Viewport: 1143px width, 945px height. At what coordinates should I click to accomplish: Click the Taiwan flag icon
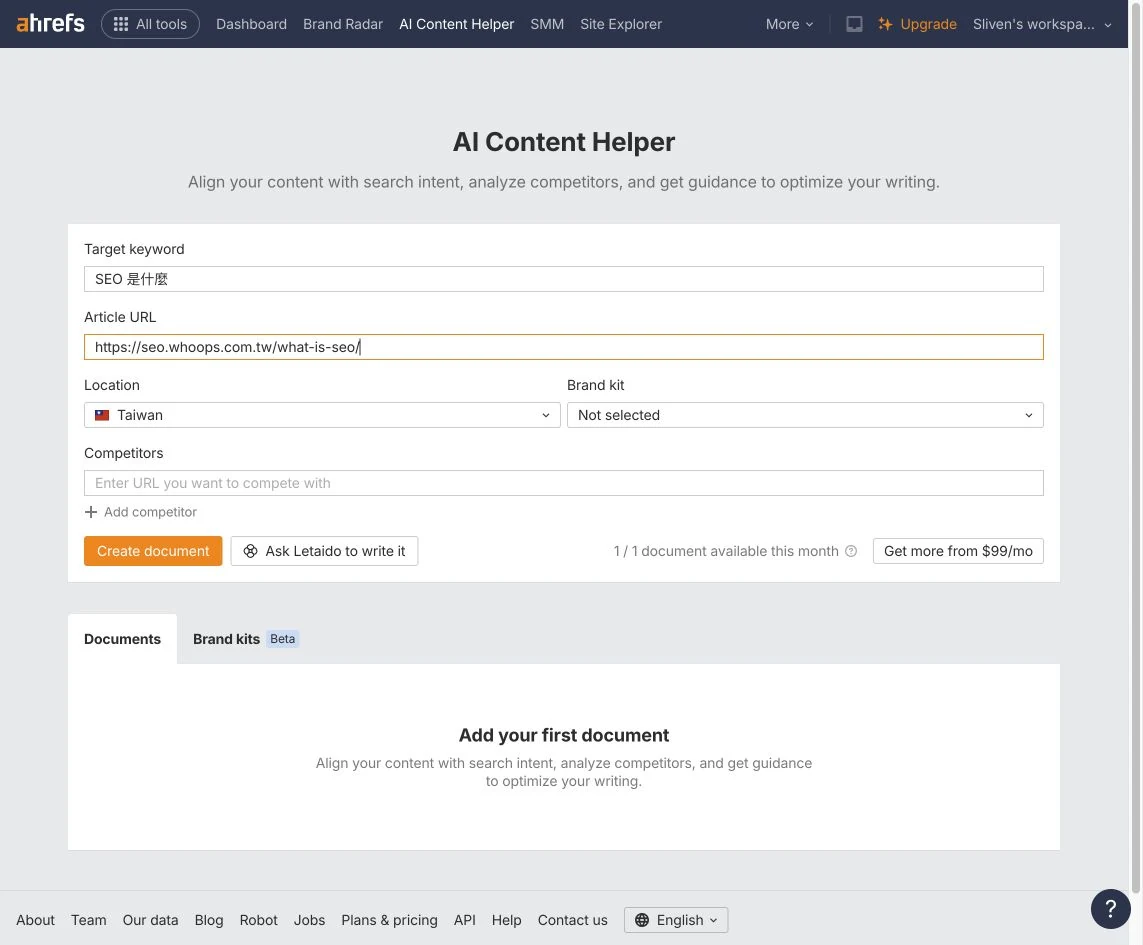tap(102, 415)
